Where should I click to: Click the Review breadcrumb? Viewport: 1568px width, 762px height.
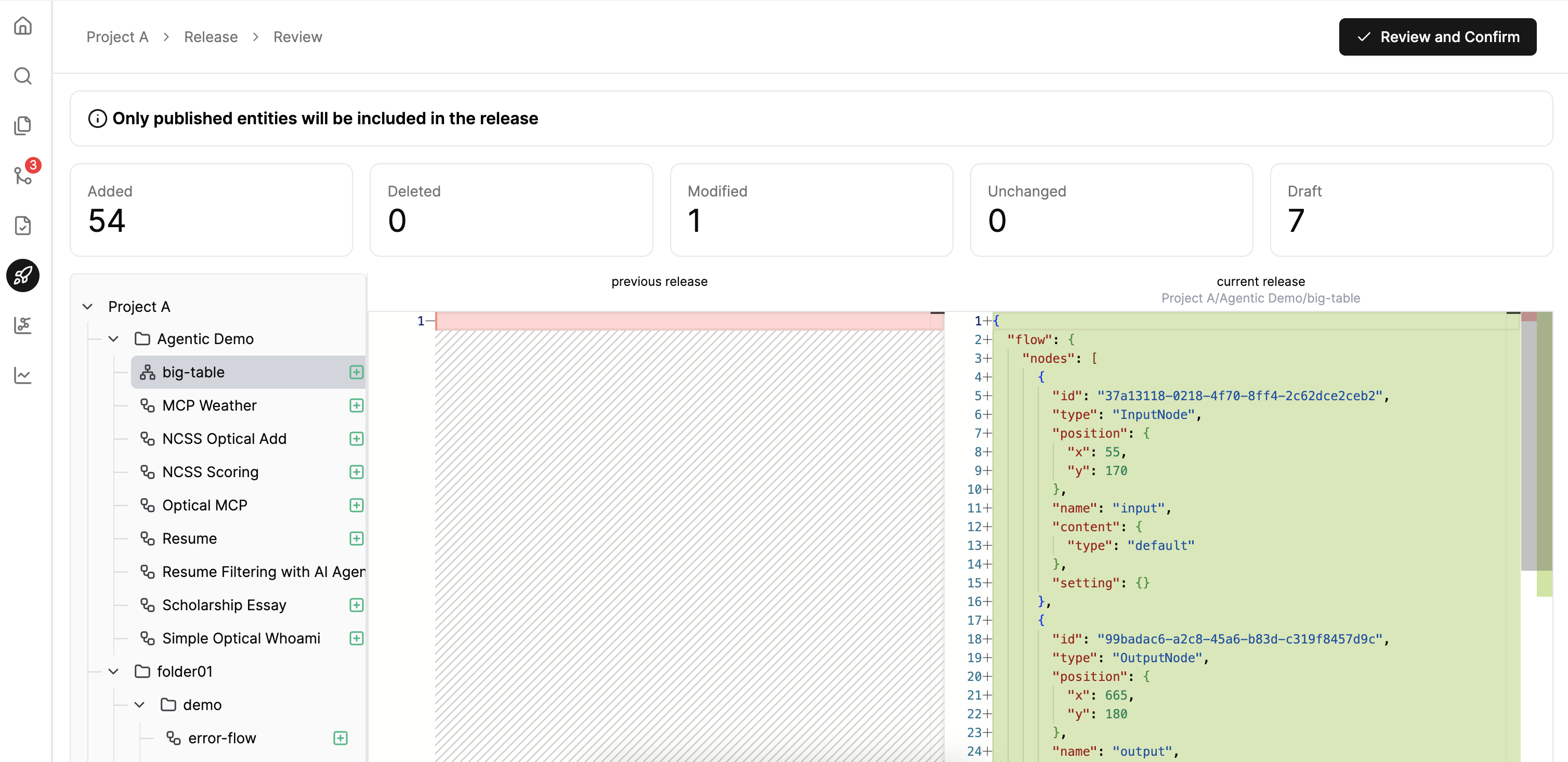coord(298,37)
